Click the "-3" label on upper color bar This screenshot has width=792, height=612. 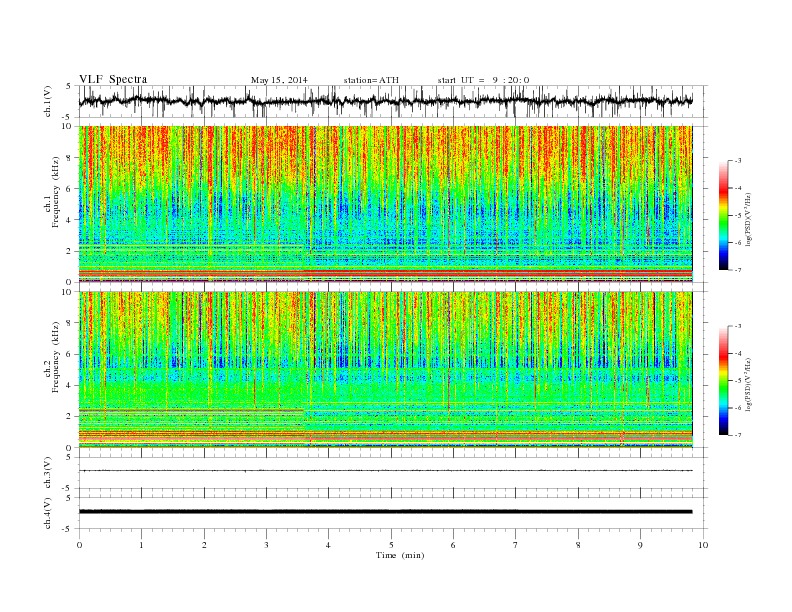point(738,161)
